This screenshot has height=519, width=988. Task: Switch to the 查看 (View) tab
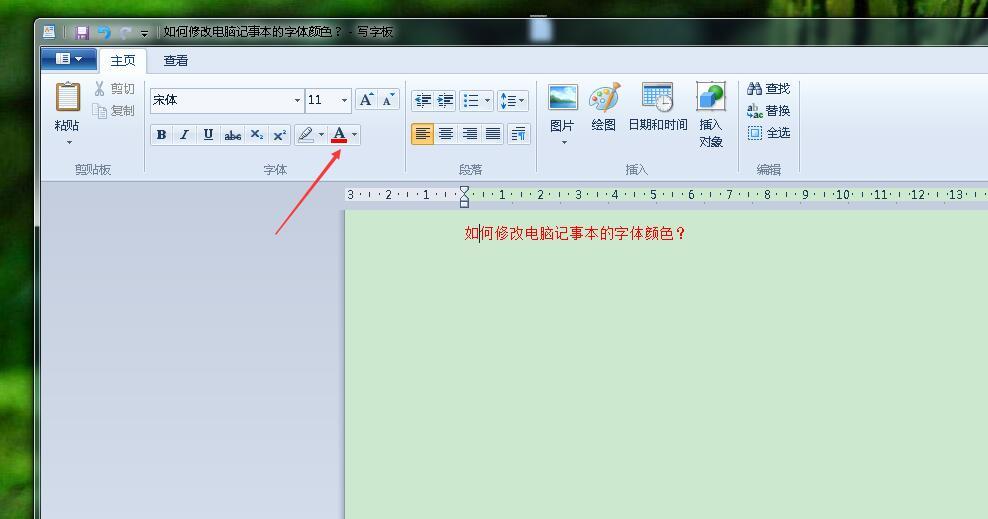[176, 61]
